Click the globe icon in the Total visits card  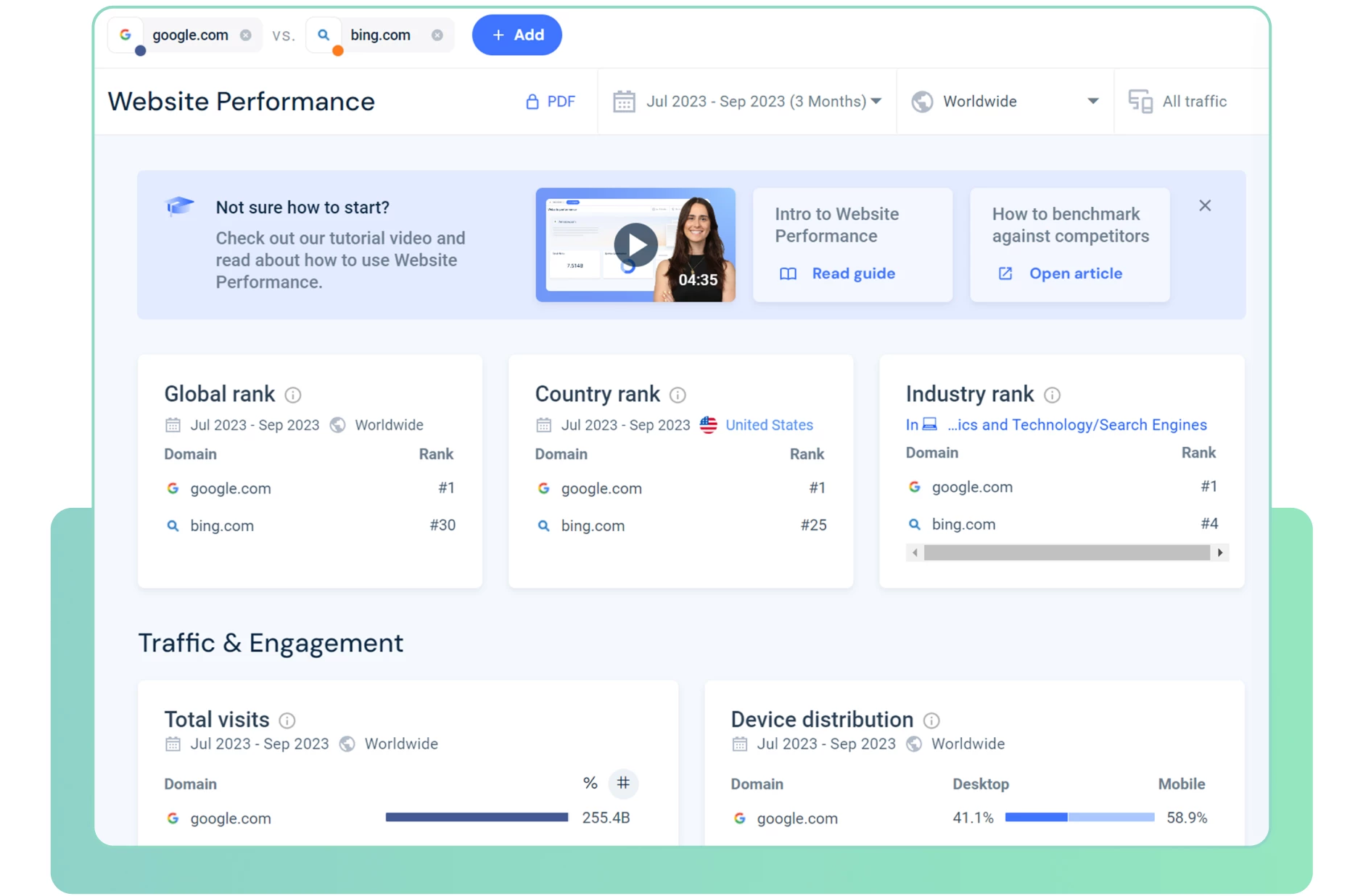[347, 744]
